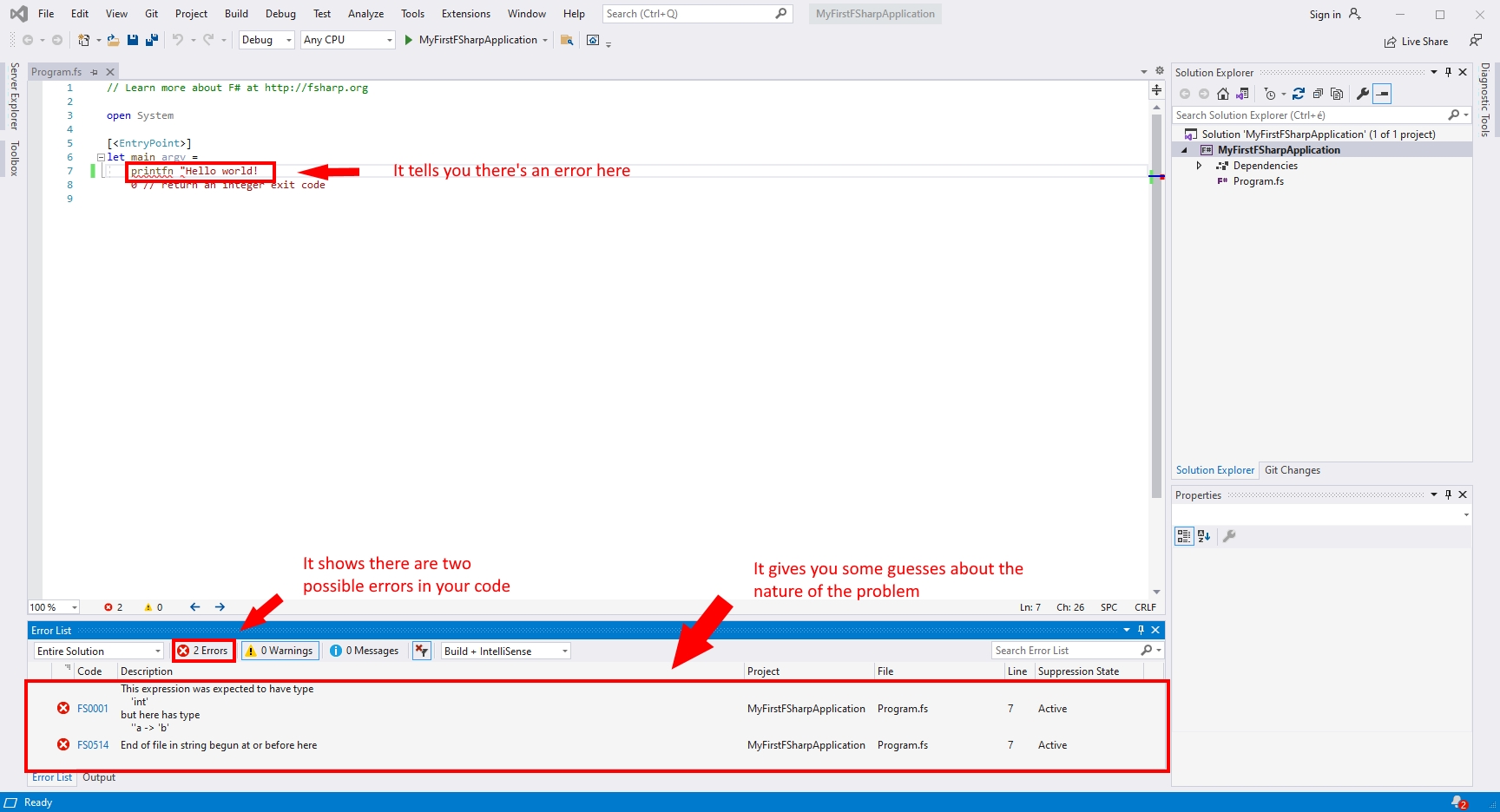The image size is (1500, 812).
Task: Open Properties via the wrench icon
Action: click(x=1363, y=94)
